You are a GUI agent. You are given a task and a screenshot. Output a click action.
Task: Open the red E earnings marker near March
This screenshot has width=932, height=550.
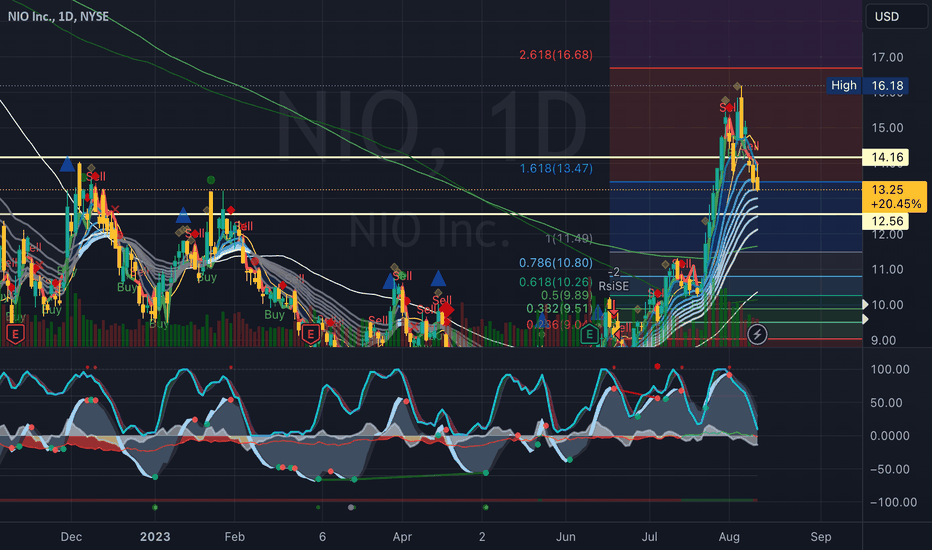click(x=310, y=334)
